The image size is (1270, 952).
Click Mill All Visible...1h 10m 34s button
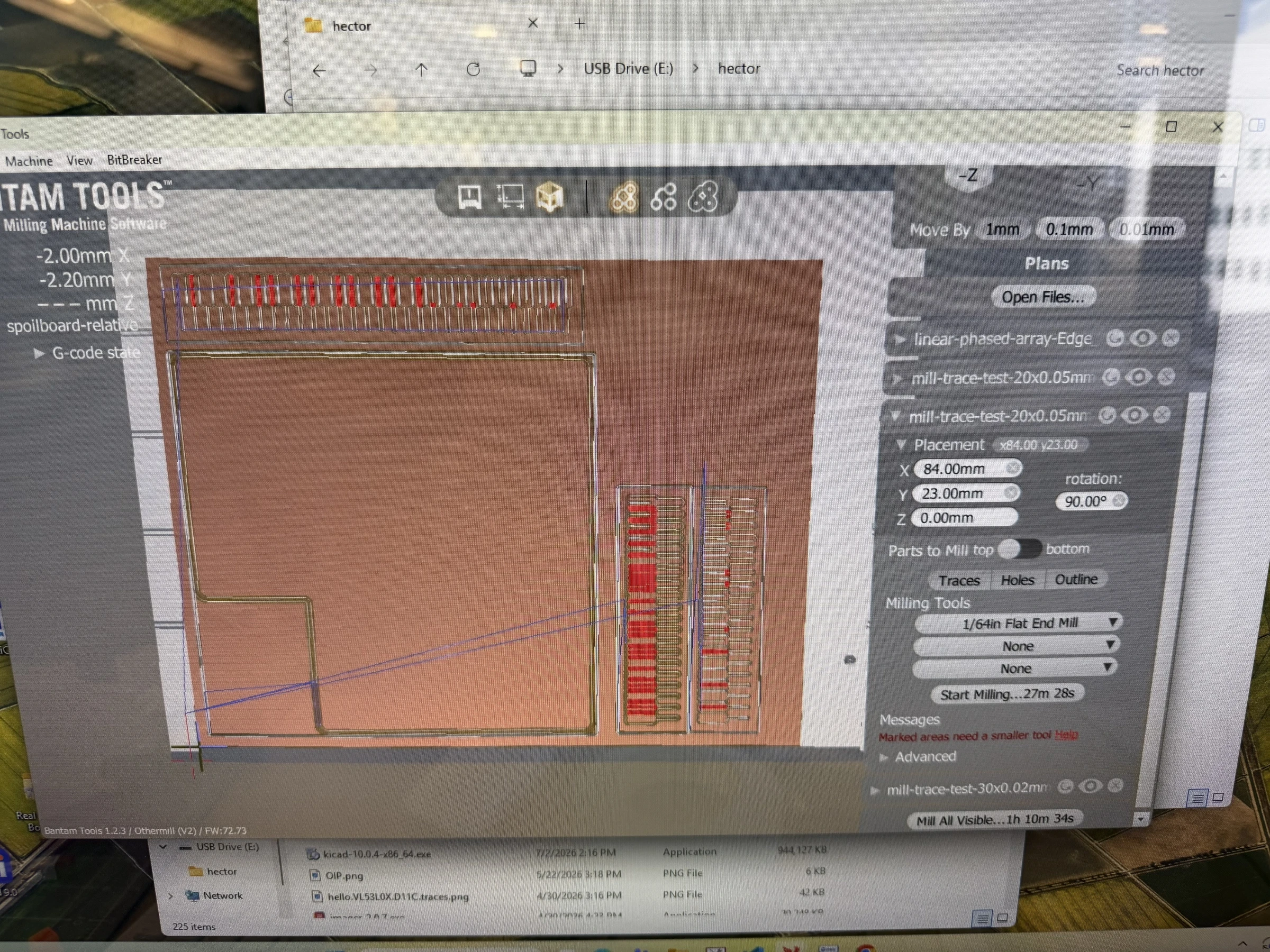click(994, 819)
